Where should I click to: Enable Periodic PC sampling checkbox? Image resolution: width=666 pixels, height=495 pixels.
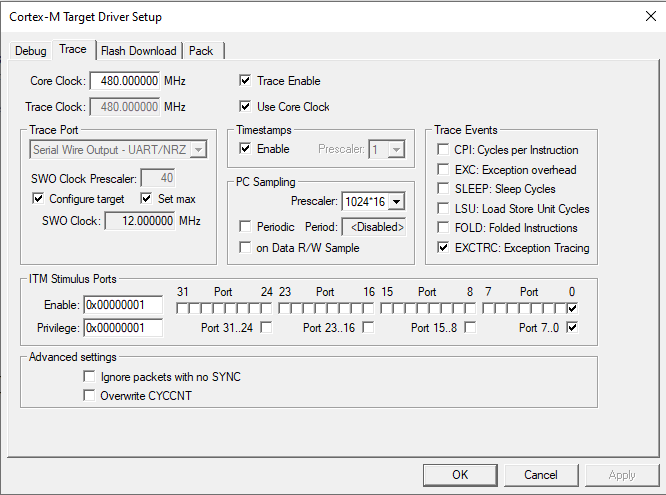(x=245, y=226)
